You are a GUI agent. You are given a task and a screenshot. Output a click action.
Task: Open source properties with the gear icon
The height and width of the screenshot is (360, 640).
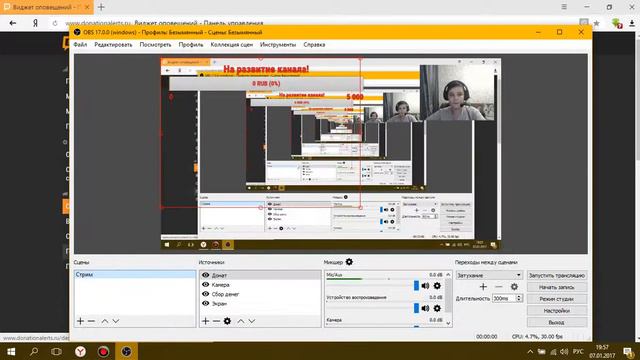(227, 321)
